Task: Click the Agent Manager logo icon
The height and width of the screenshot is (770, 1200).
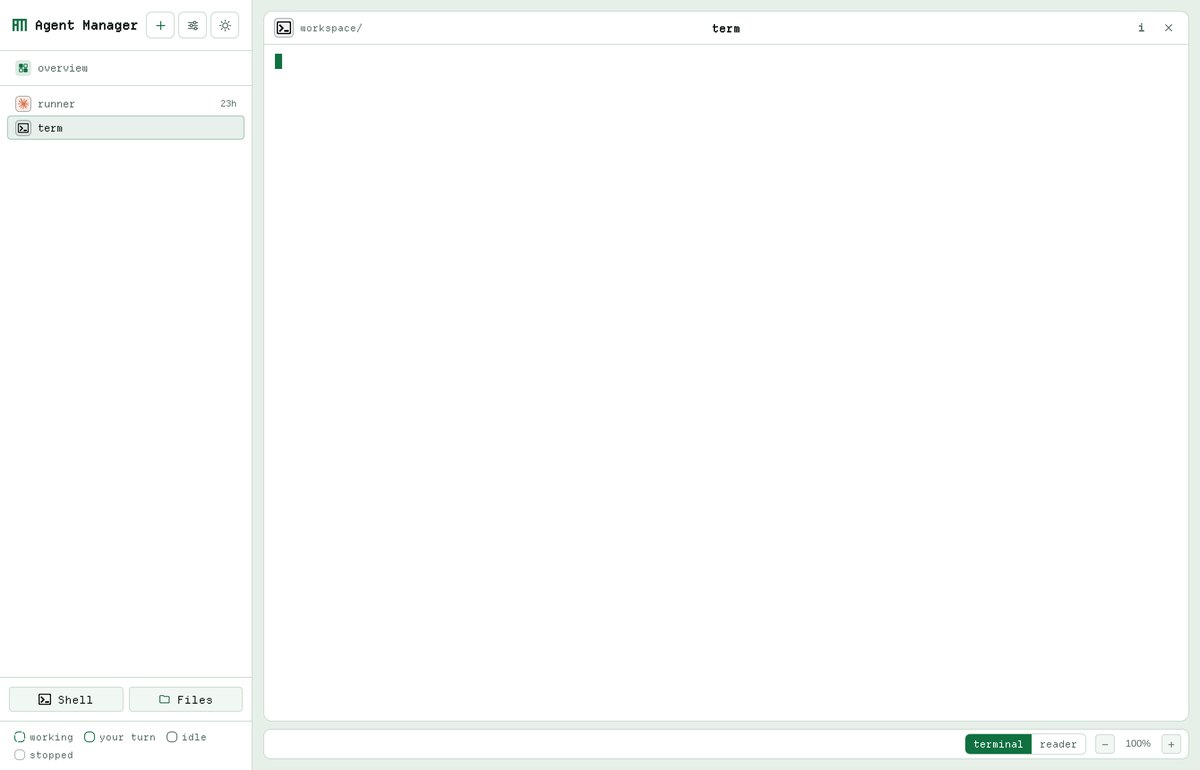Action: pyautogui.click(x=20, y=25)
